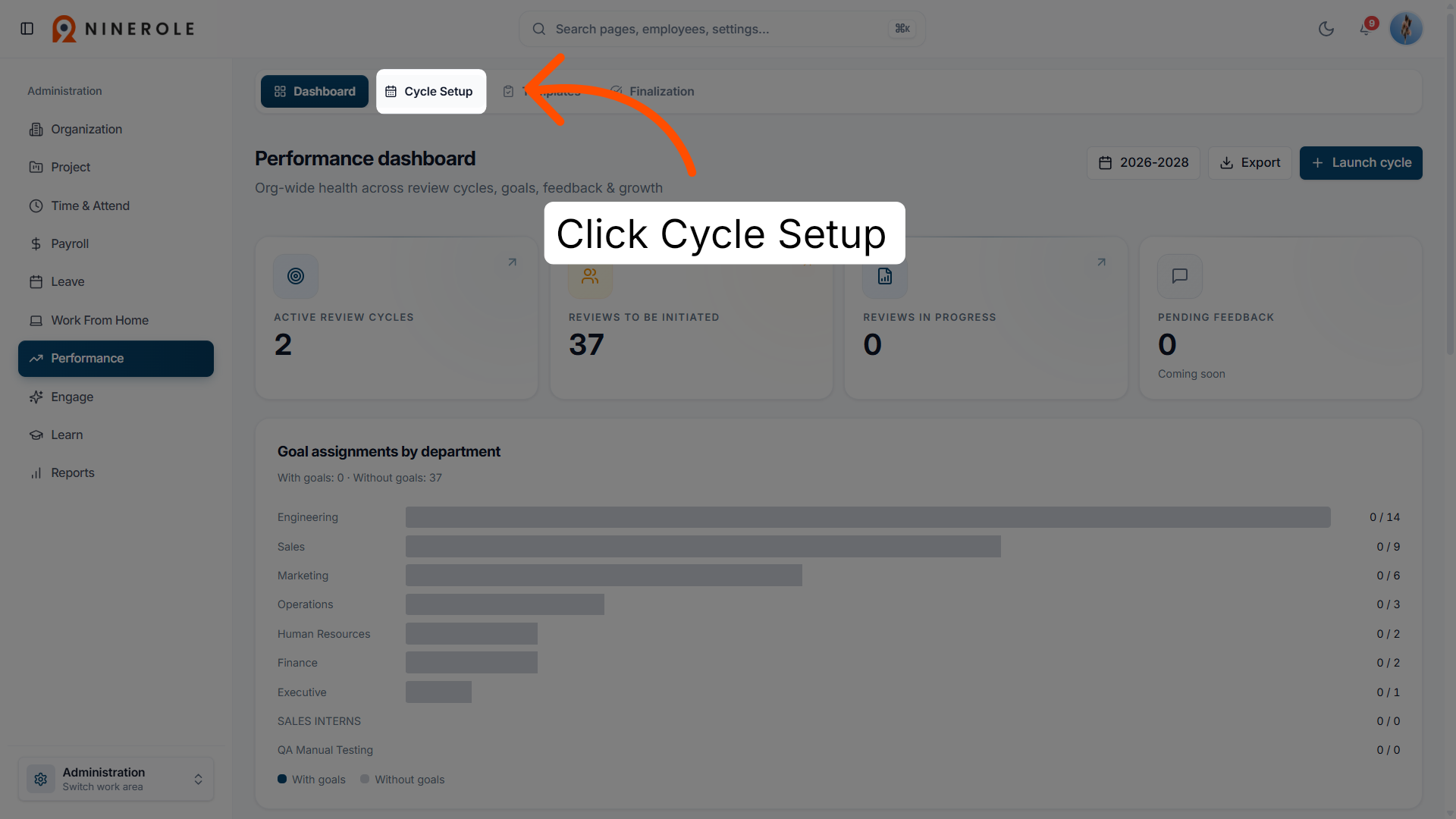Open Project in the sidebar
Viewport: 1456px width, 819px height.
(116, 167)
